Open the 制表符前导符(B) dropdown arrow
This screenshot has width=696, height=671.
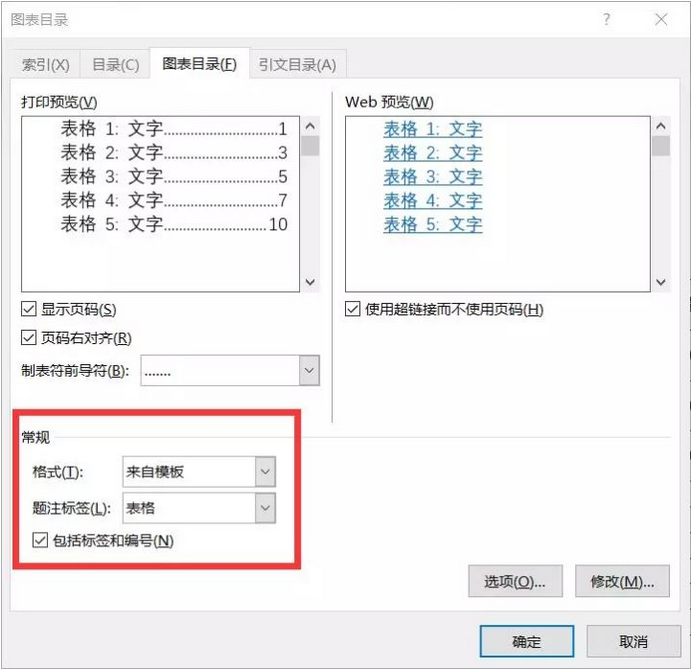click(309, 370)
